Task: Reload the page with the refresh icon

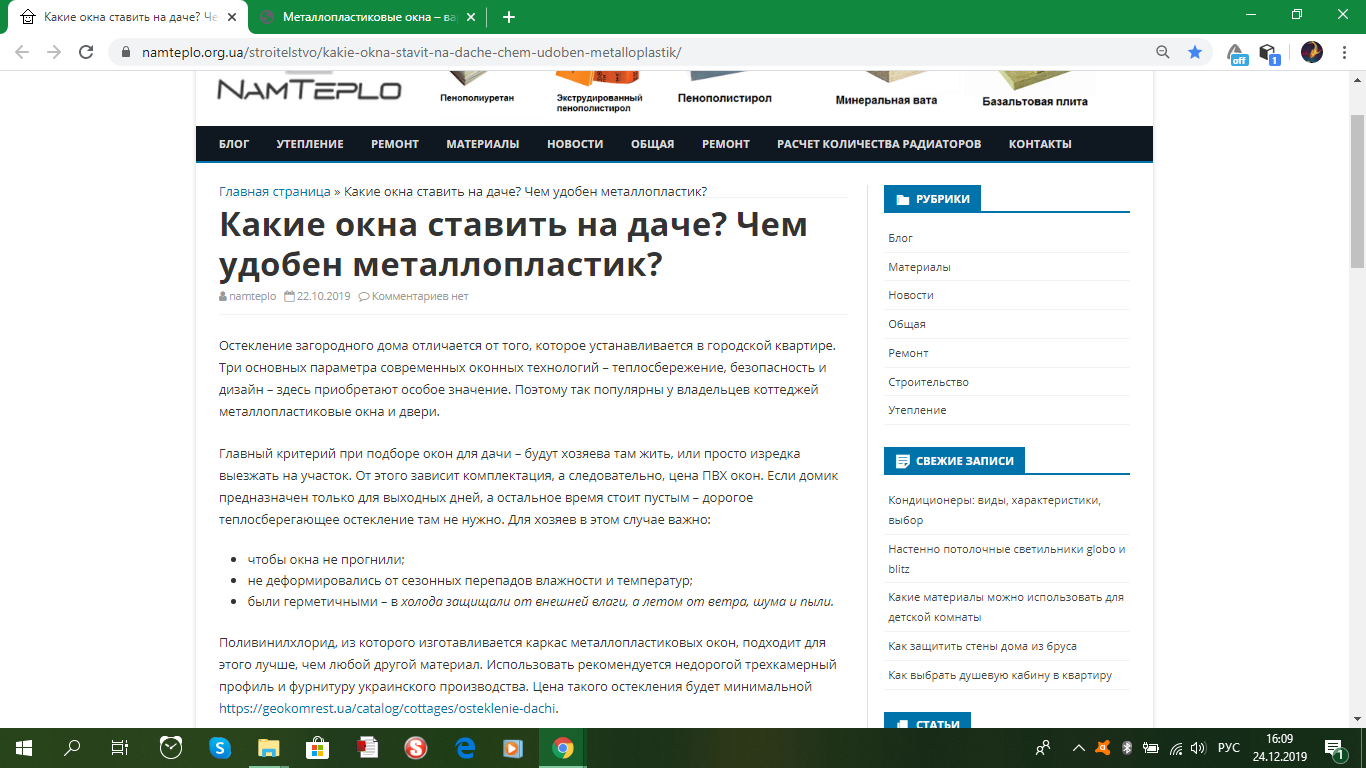Action: click(x=87, y=52)
